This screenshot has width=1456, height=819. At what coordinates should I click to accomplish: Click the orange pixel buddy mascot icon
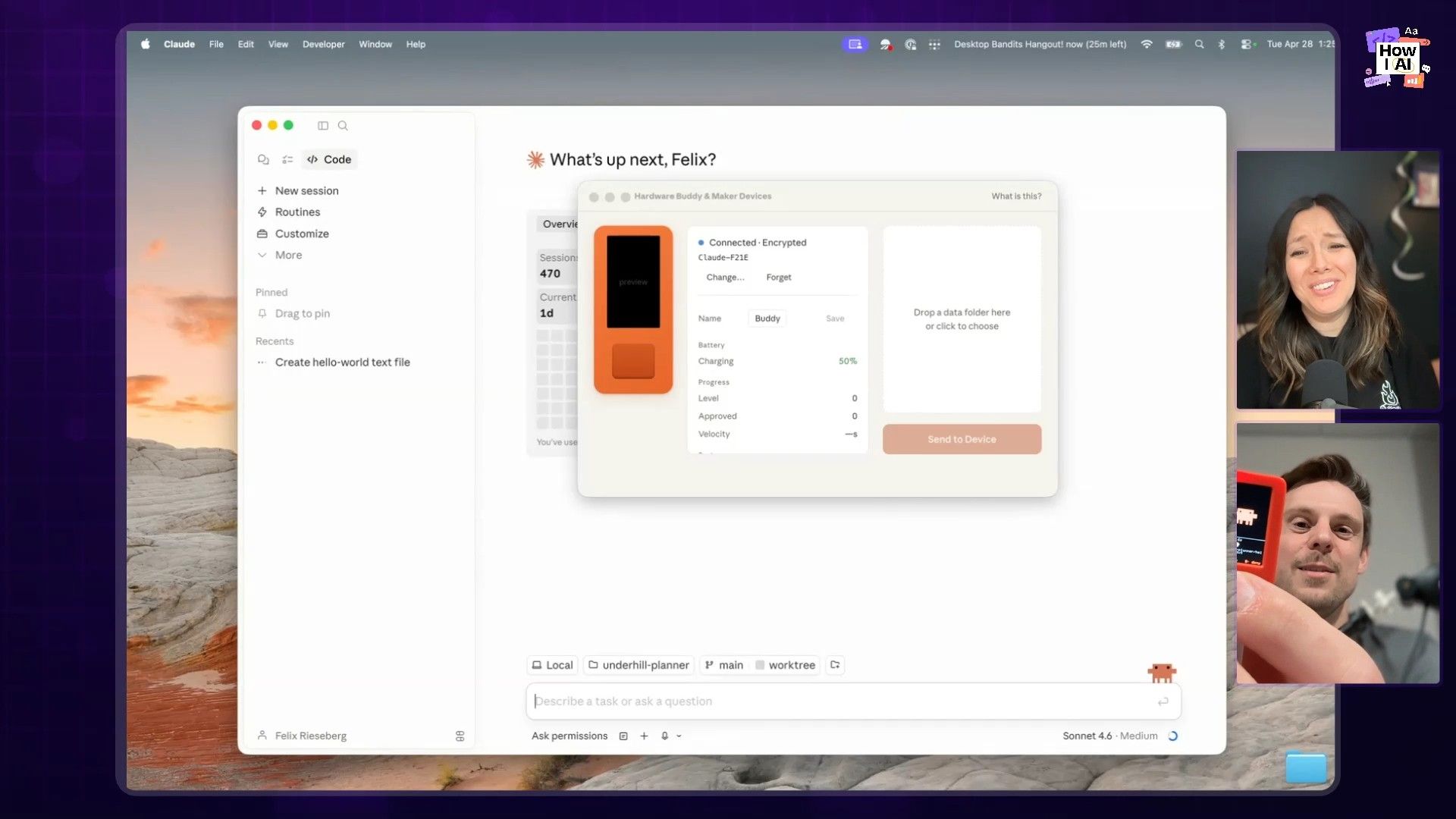(x=1161, y=672)
